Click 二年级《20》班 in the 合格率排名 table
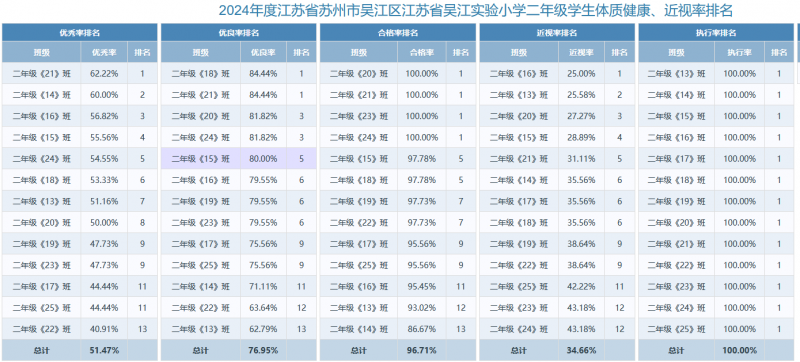Image resolution: width=800 pixels, height=362 pixels. (x=359, y=73)
